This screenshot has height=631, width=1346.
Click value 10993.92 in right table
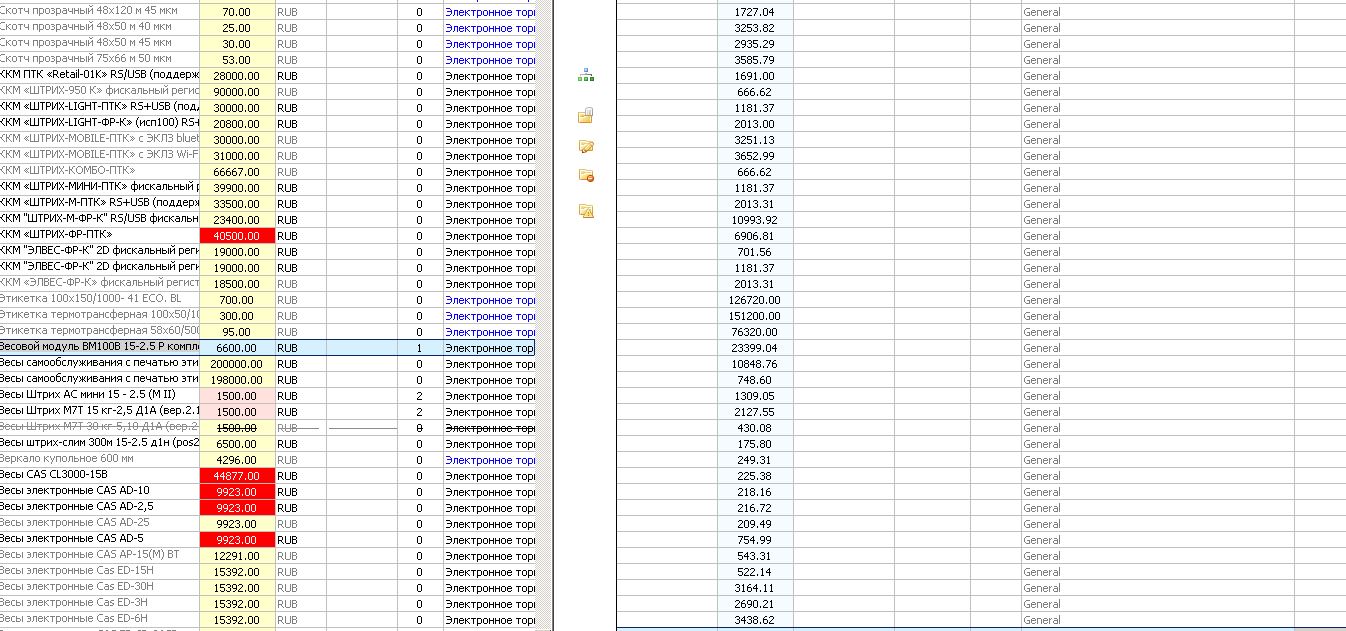[x=755, y=220]
